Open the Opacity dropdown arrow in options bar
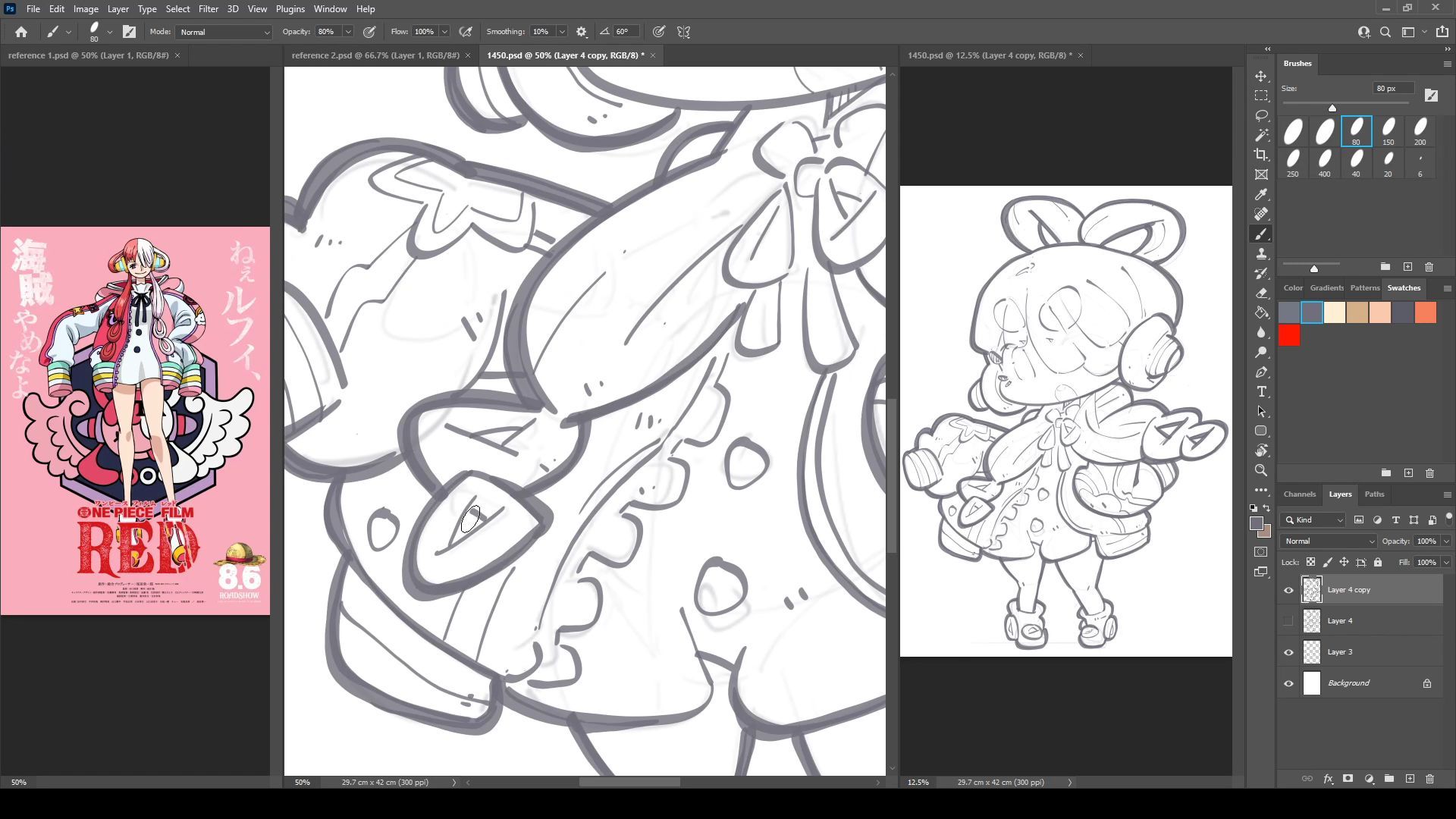This screenshot has height=819, width=1456. [348, 32]
